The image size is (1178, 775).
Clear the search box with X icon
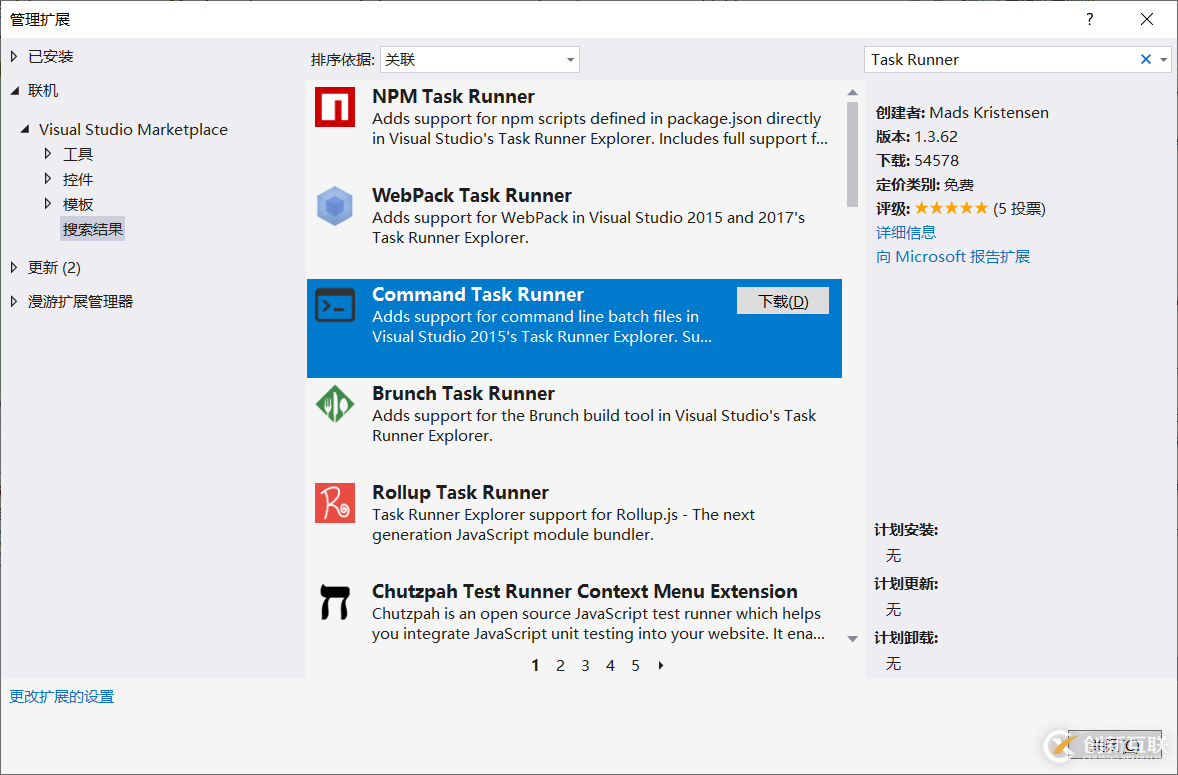point(1146,60)
